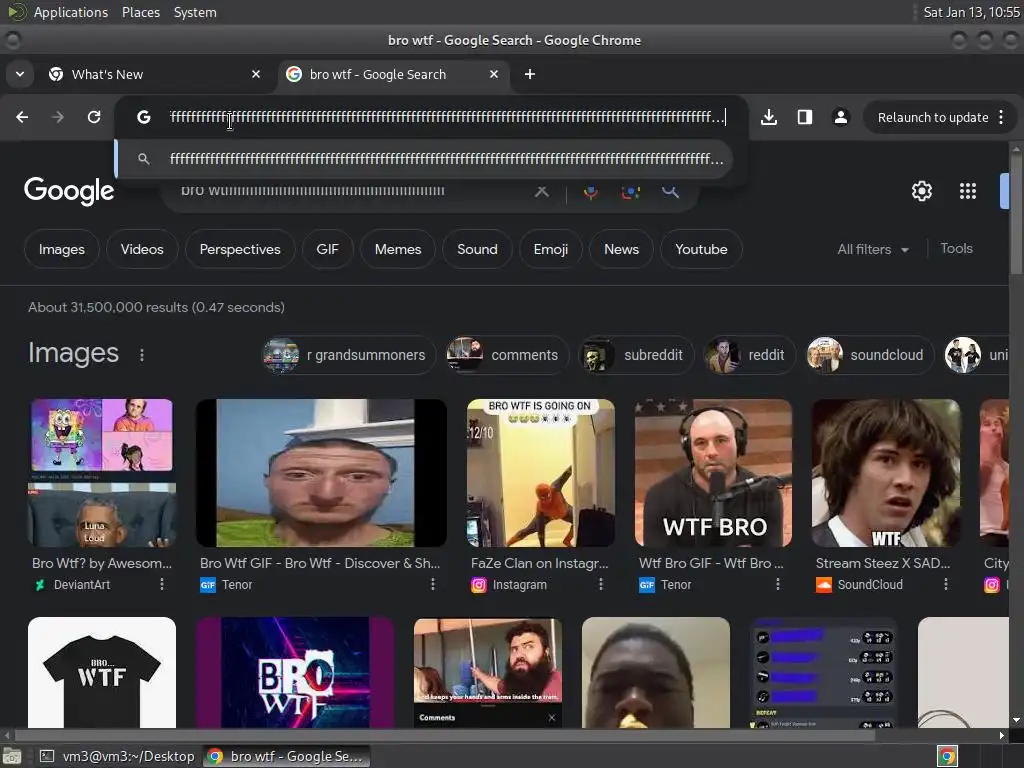This screenshot has width=1024, height=768.
Task: Filter results by GIF
Action: coord(327,249)
